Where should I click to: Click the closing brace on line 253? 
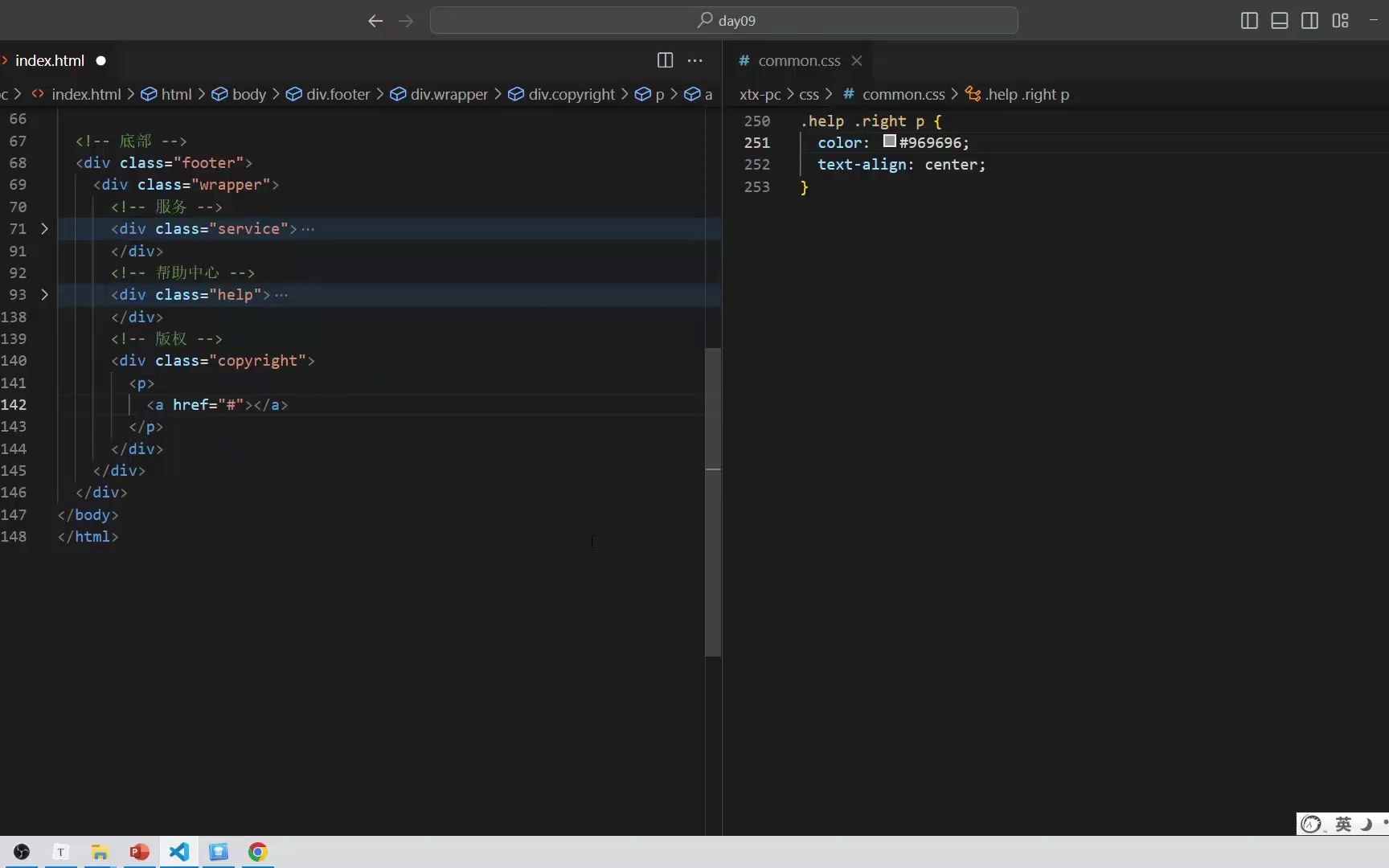(804, 187)
